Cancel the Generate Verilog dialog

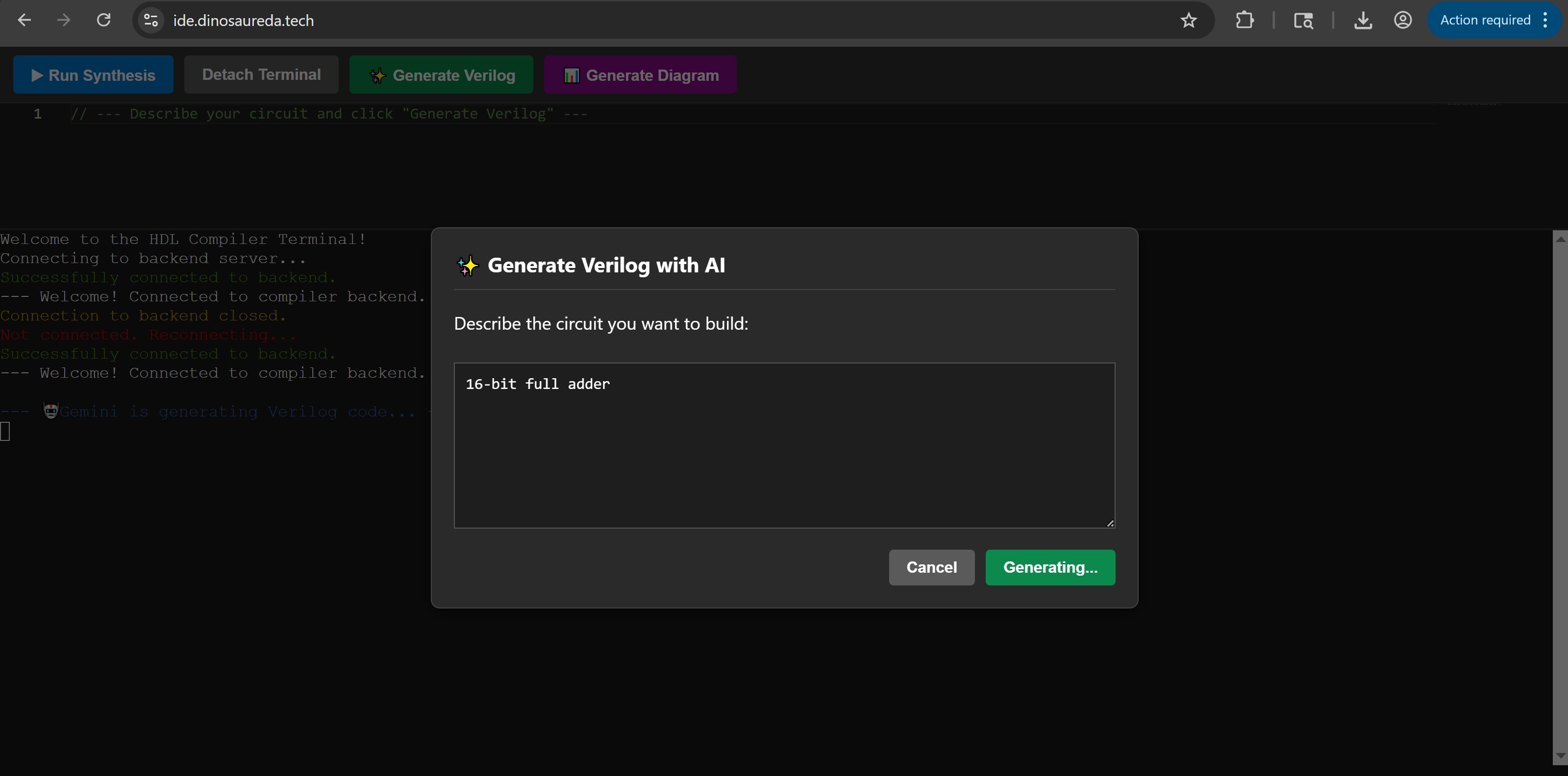931,567
